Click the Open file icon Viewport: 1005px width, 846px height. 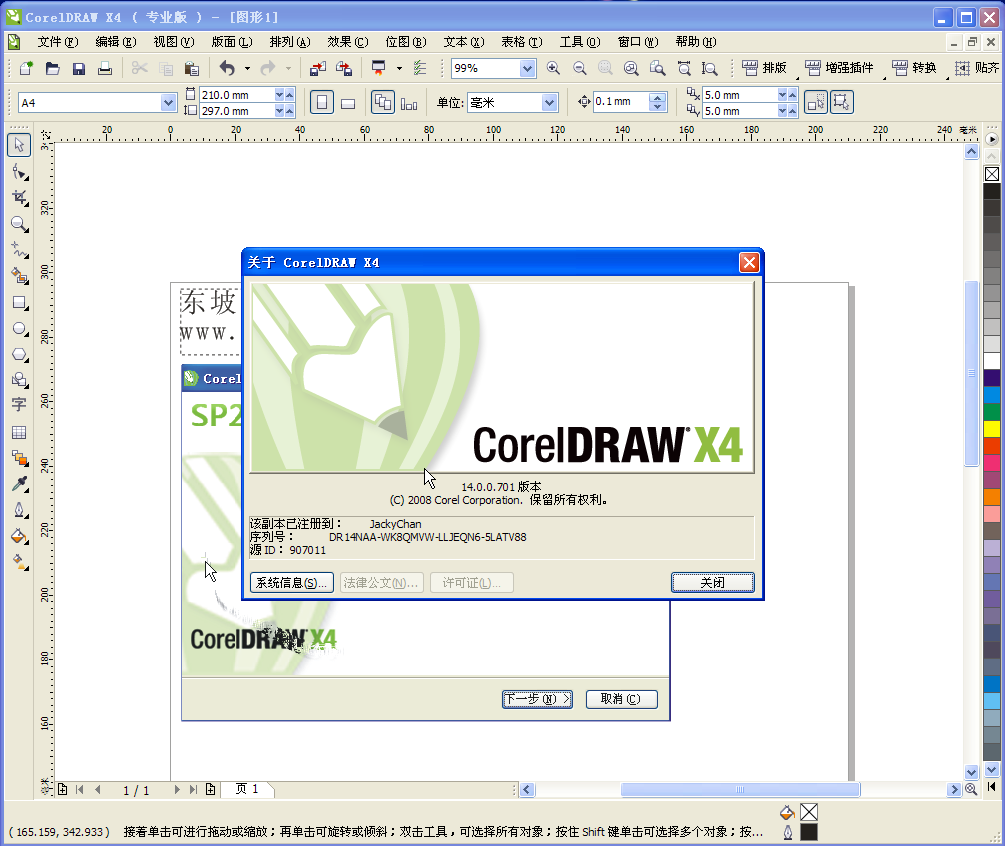pyautogui.click(x=53, y=68)
